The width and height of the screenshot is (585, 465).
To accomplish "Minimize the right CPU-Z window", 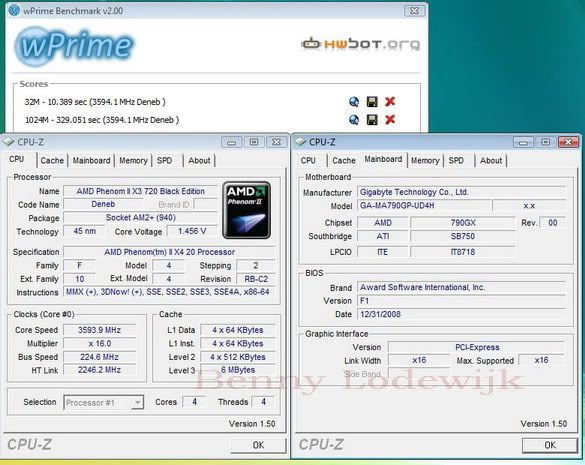I will [x=523, y=142].
